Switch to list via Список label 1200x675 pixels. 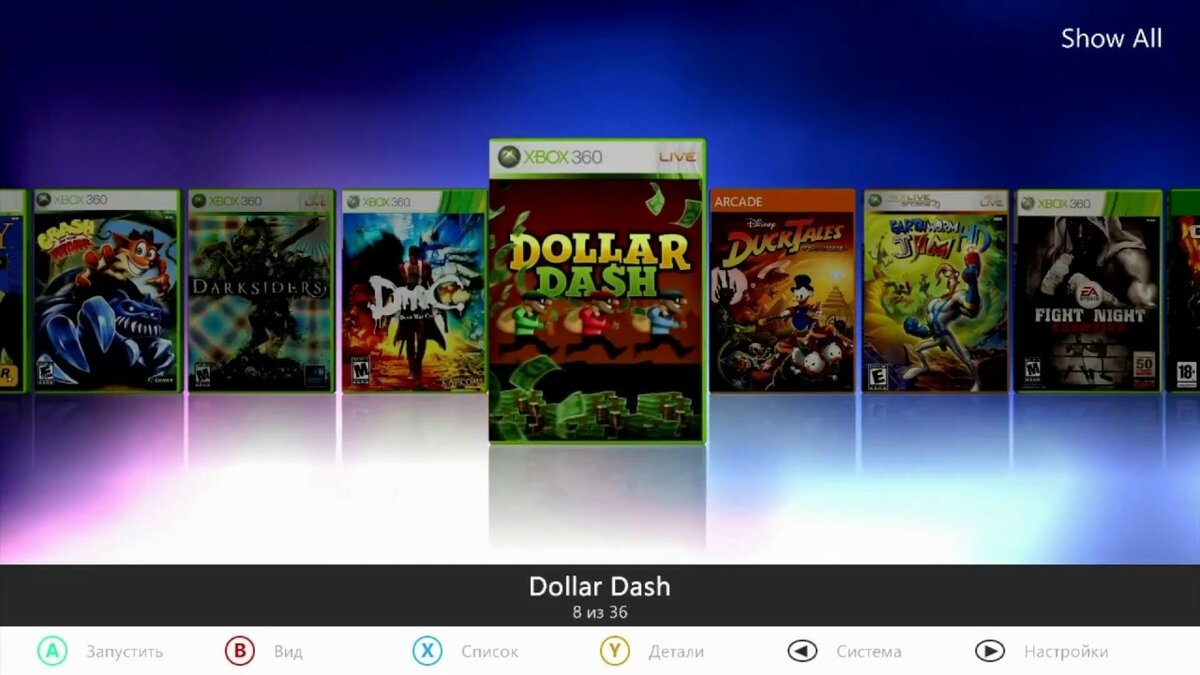[x=490, y=652]
